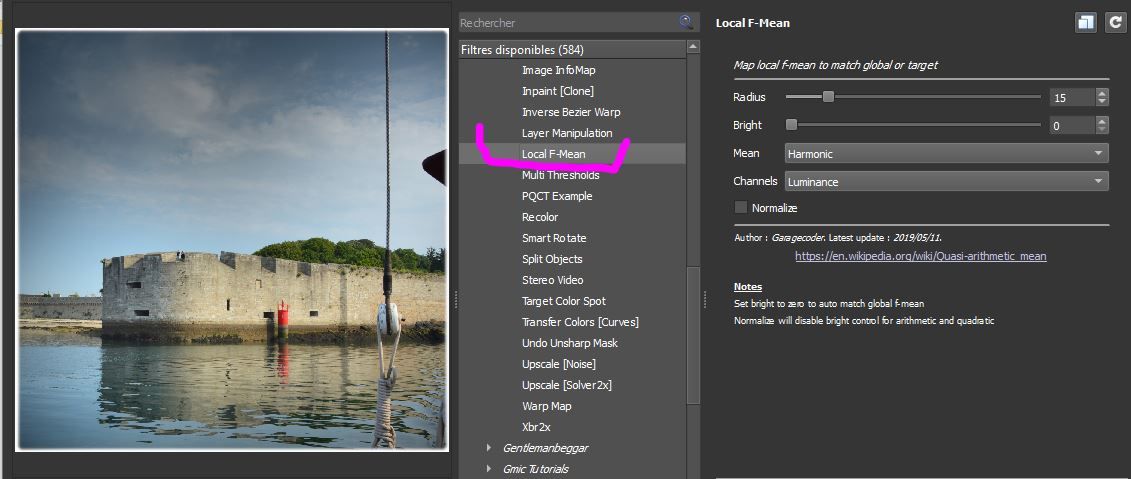
Task: Click the Rechercher search field
Action: coord(568,22)
